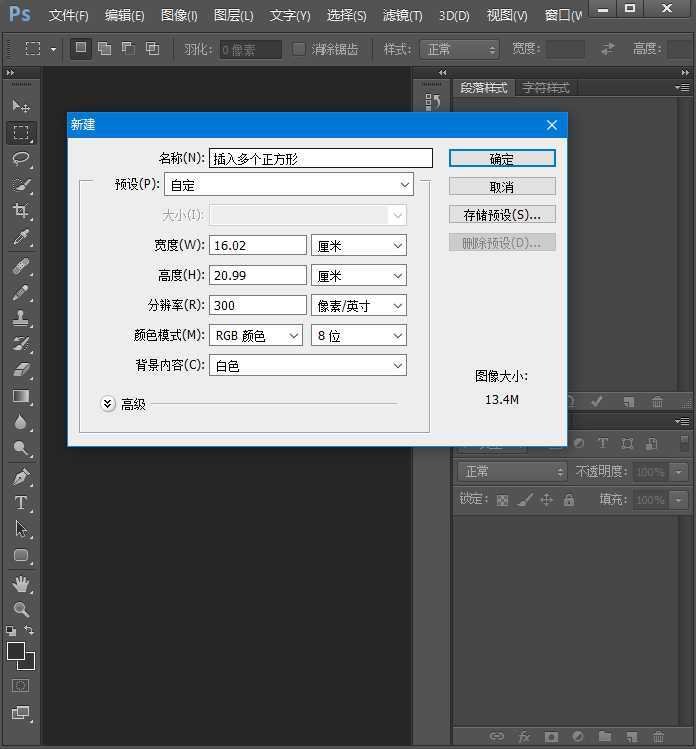Select the Crop tool
This screenshot has height=749, width=696.
(21, 211)
